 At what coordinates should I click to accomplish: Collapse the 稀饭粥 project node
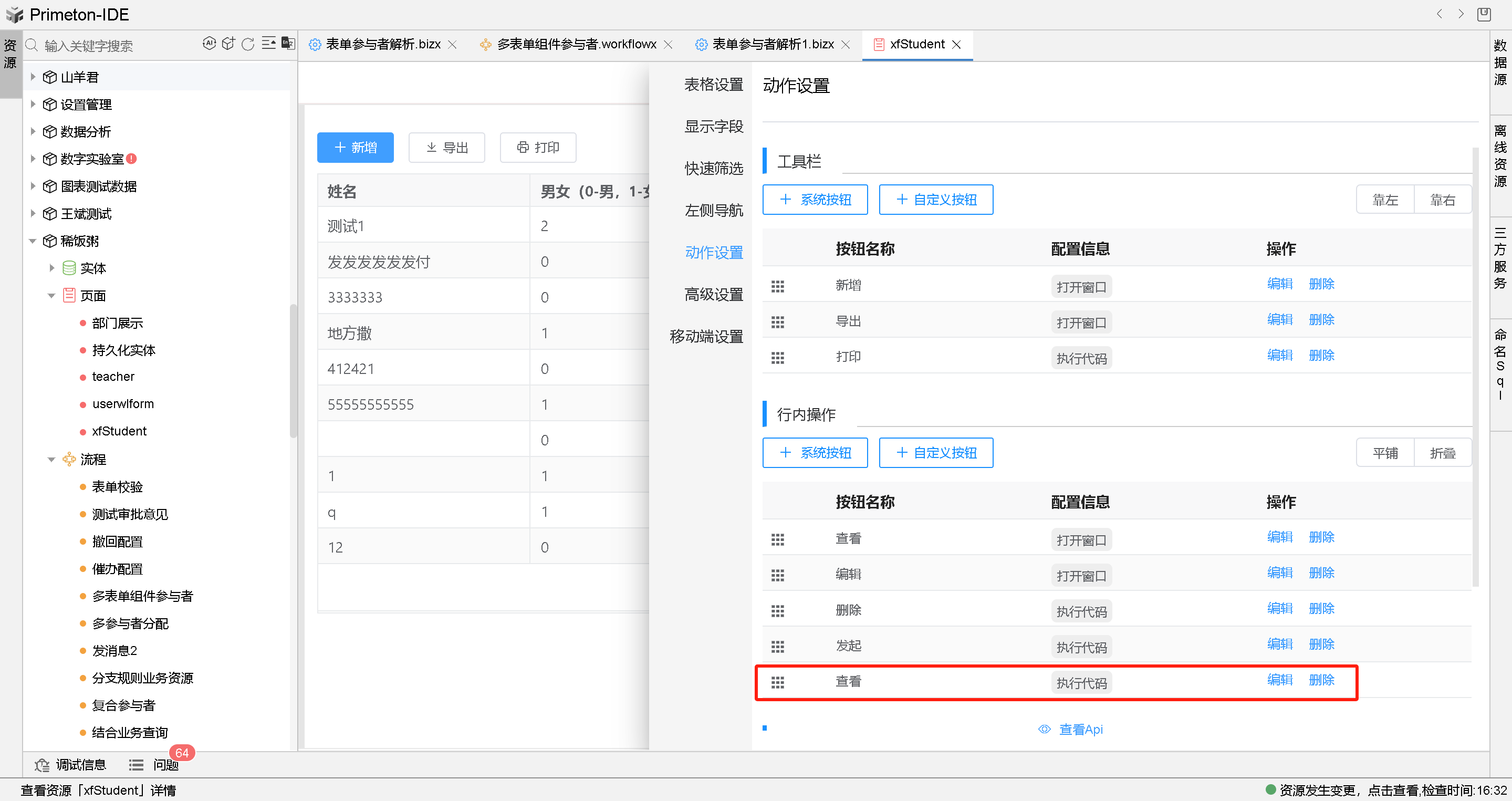click(33, 241)
